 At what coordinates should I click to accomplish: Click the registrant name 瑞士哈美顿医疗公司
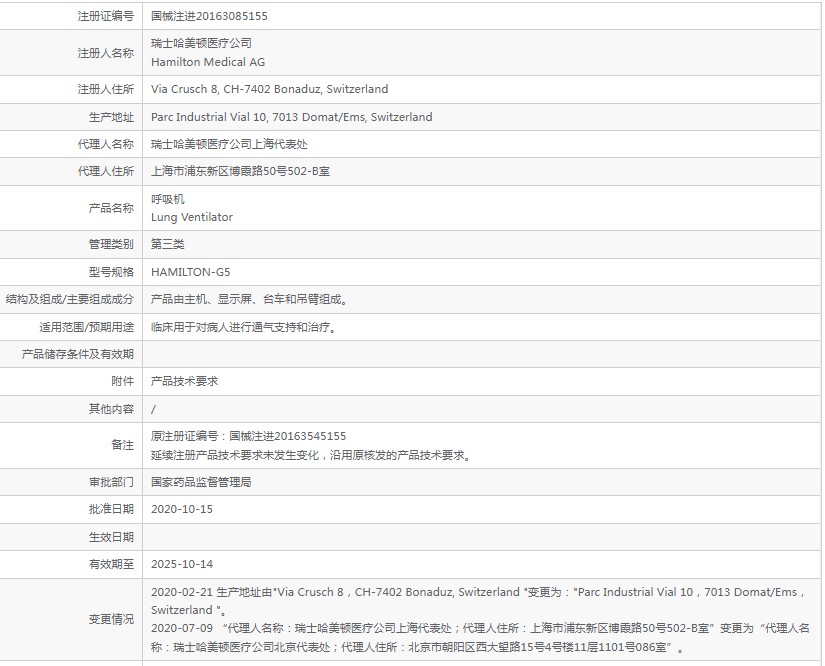pyautogui.click(x=201, y=43)
